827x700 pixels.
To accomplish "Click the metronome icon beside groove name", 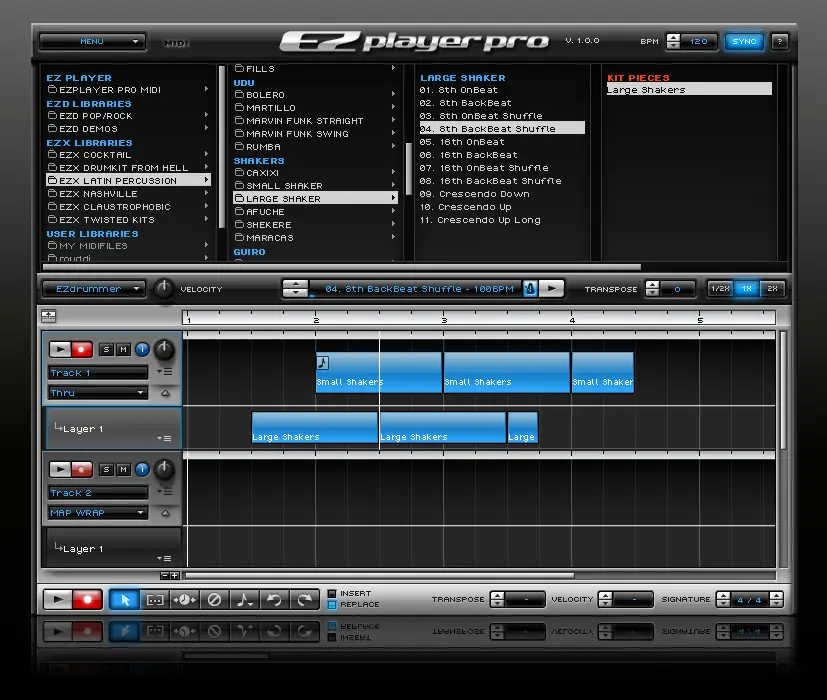I will (530, 289).
